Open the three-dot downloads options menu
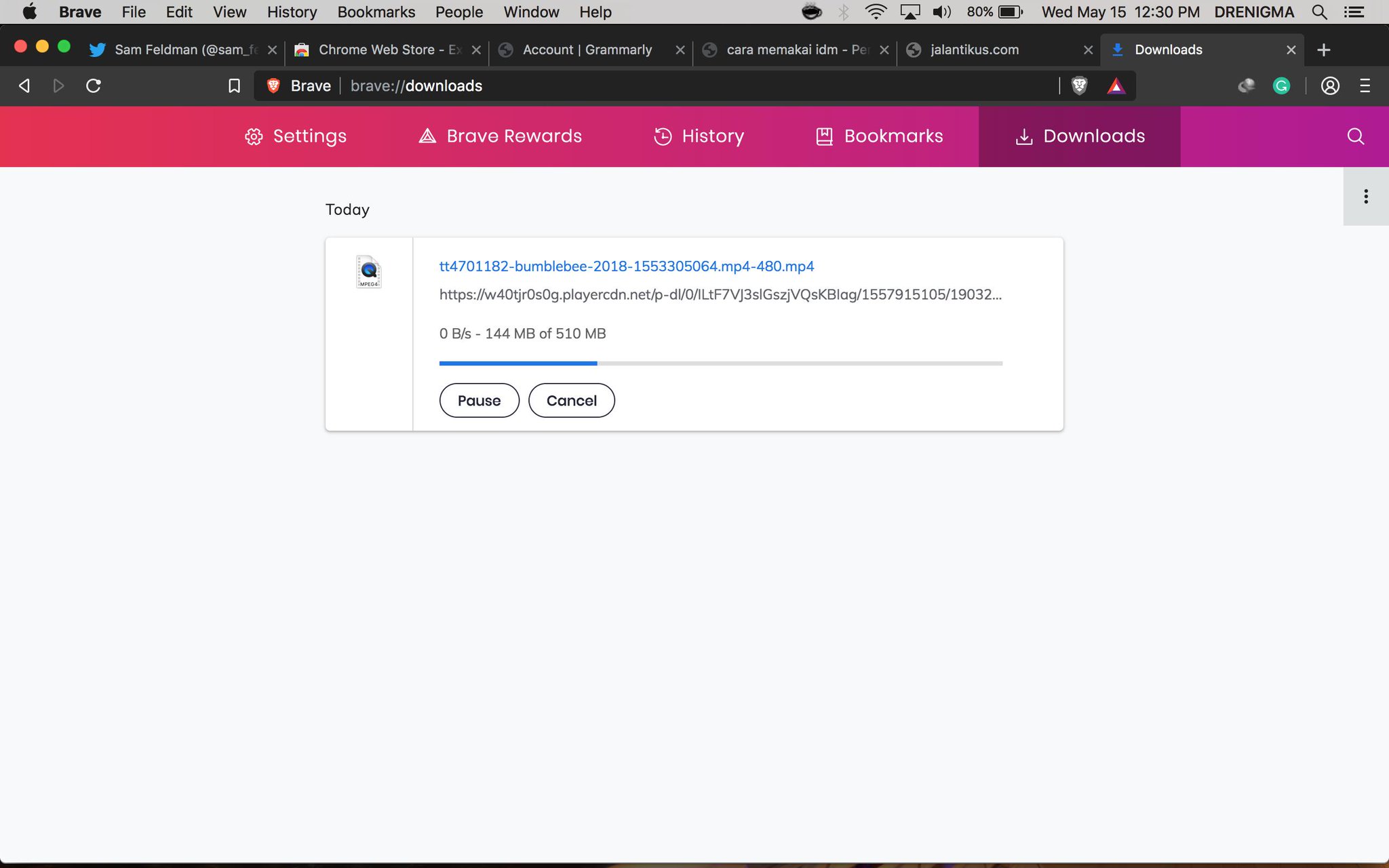The height and width of the screenshot is (868, 1389). coord(1365,197)
